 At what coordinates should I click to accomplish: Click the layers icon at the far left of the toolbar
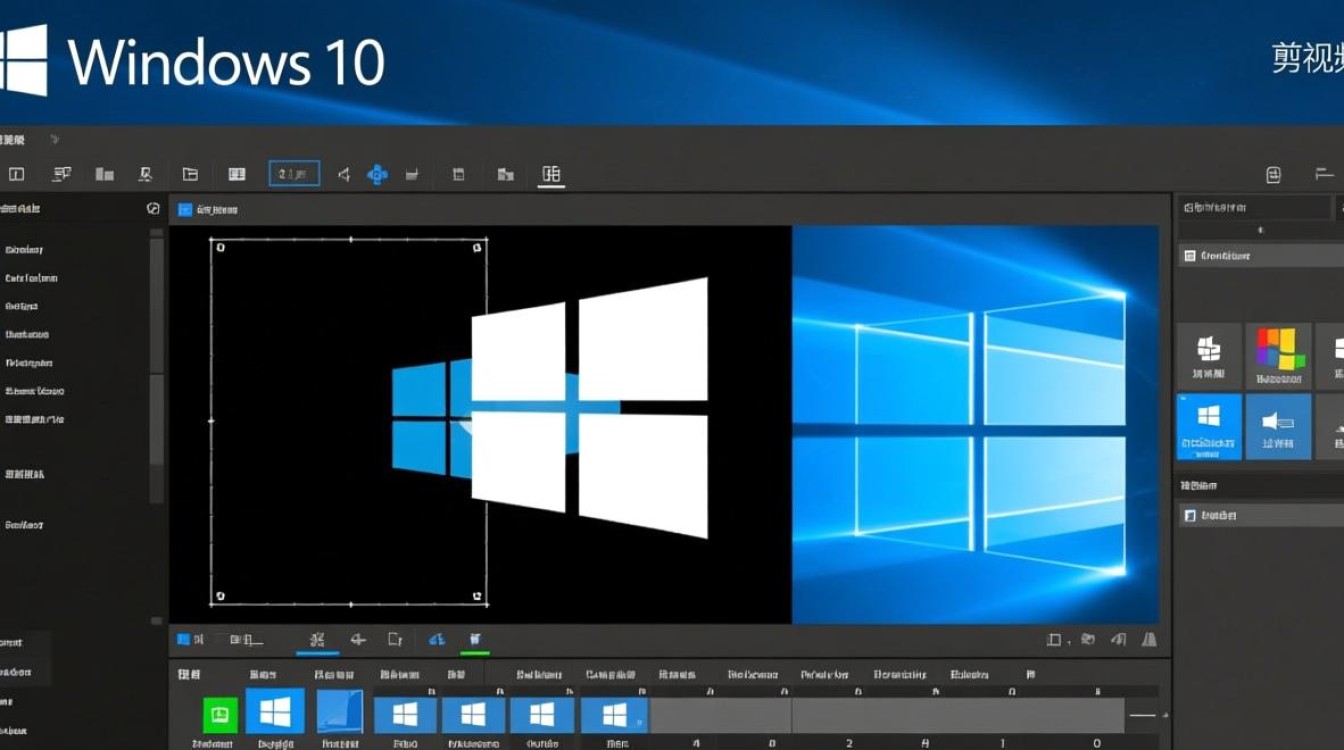[16, 173]
